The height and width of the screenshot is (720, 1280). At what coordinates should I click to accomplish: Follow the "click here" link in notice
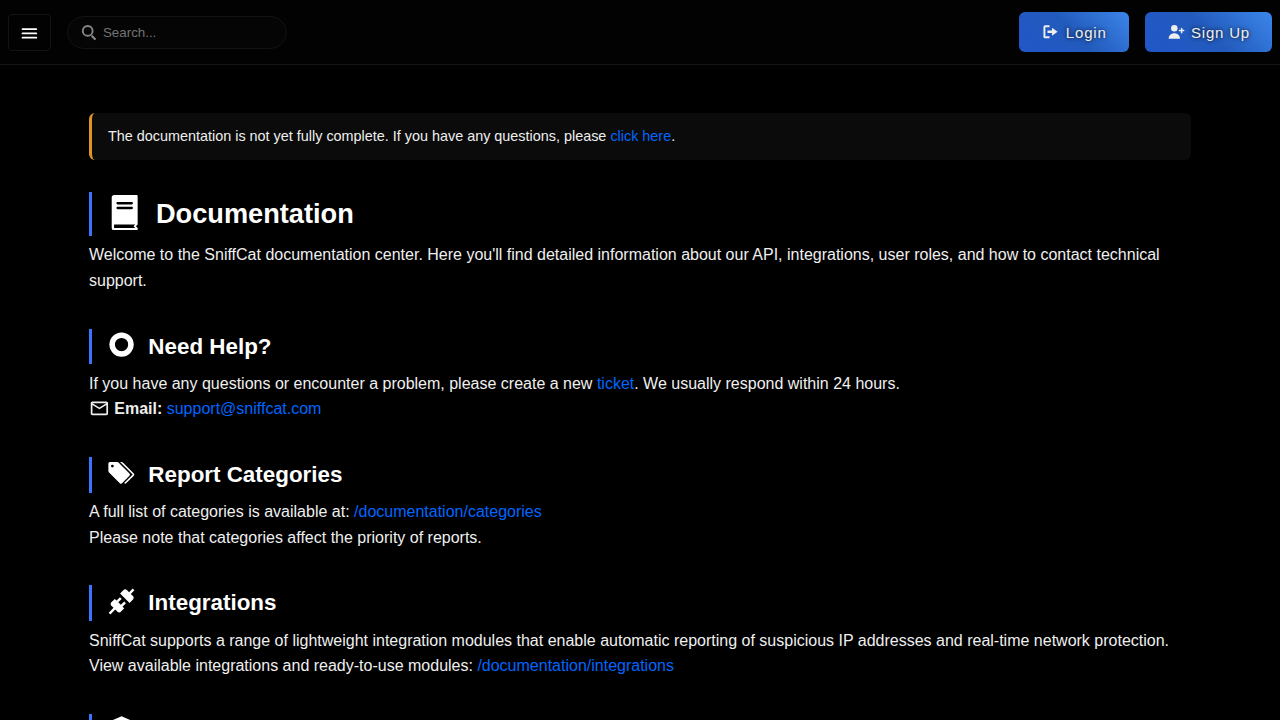click(x=640, y=136)
